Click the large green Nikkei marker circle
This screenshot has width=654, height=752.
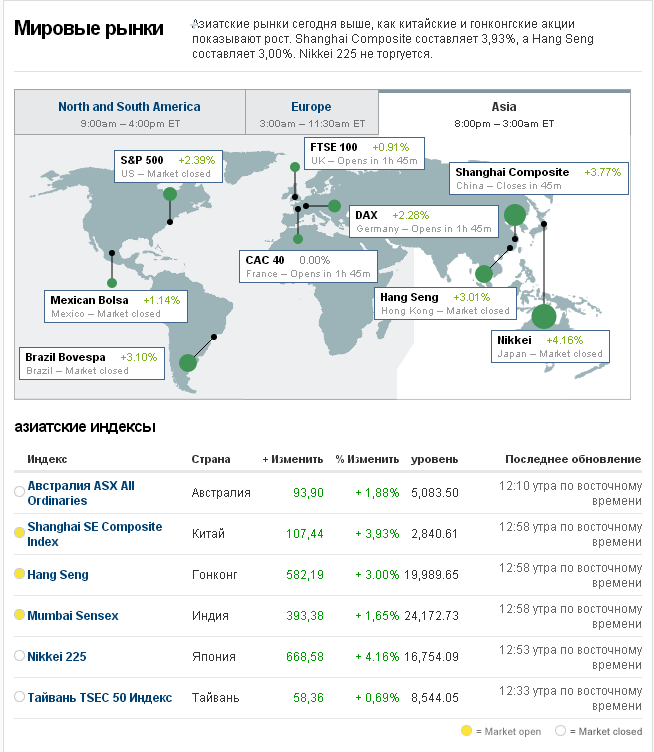point(544,317)
